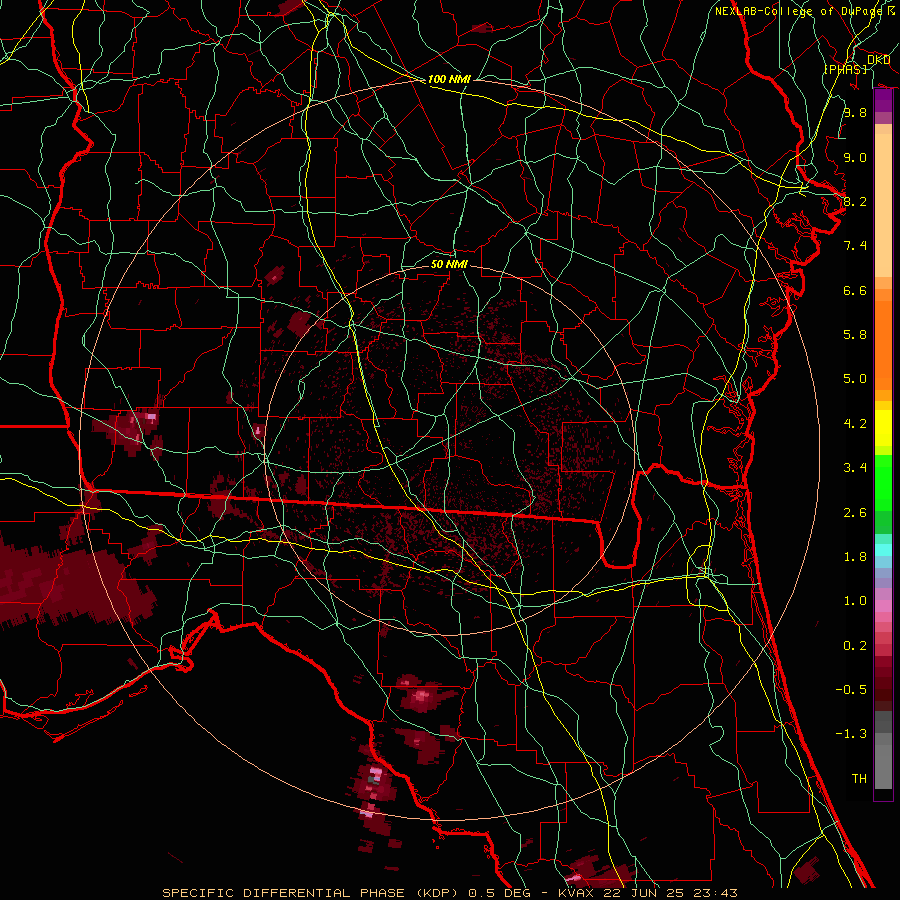Click the "SPECIFIC DIFFERENTIAL PHASE (KDP)" caption
This screenshot has height=900, width=900.
310,893
